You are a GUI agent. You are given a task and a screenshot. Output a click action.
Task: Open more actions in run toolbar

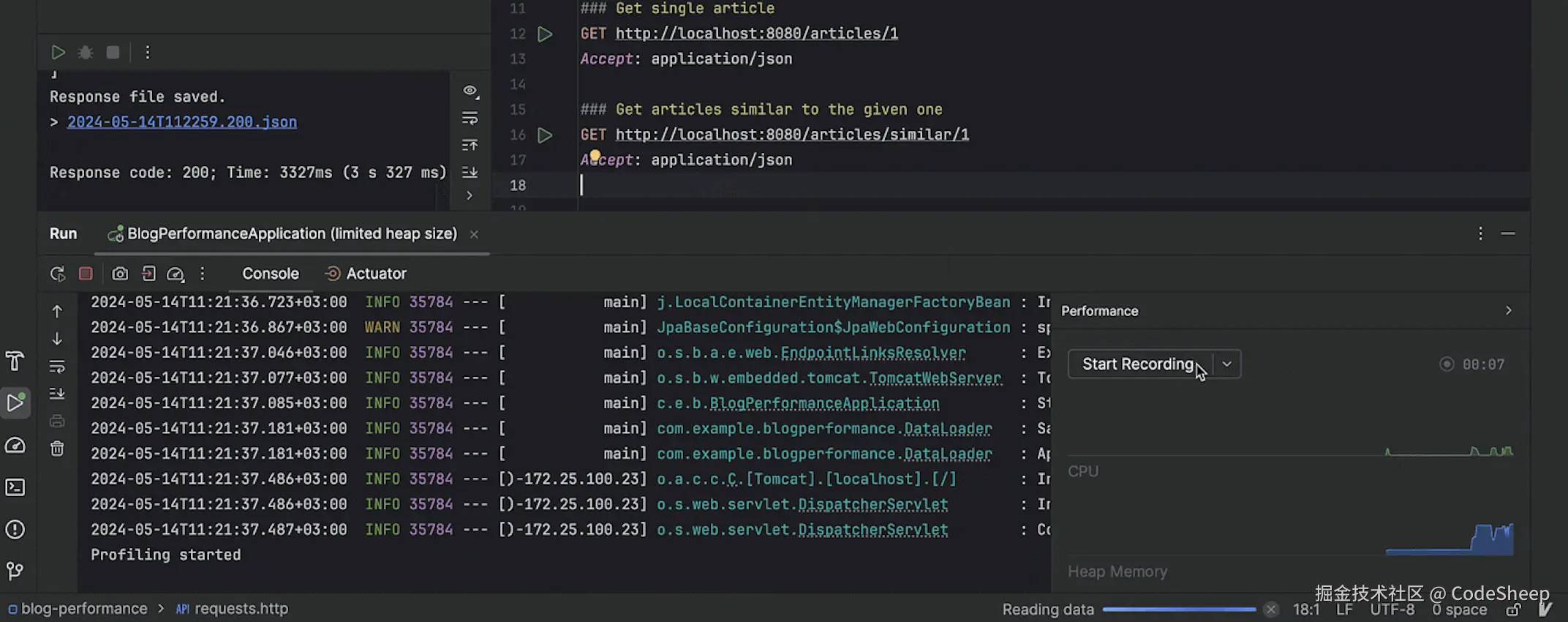(x=203, y=274)
